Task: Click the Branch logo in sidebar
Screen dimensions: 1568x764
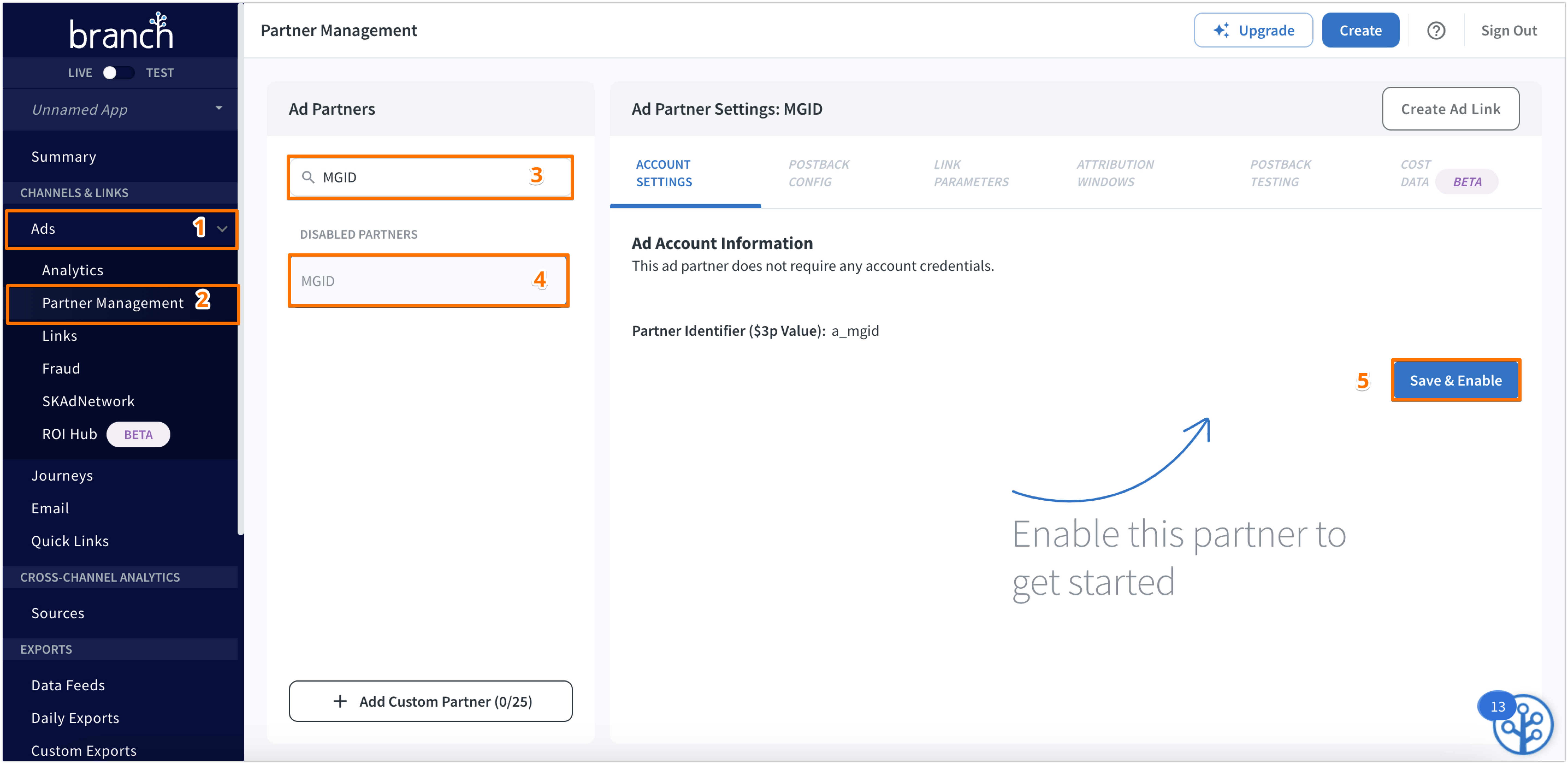Action: pos(121,32)
